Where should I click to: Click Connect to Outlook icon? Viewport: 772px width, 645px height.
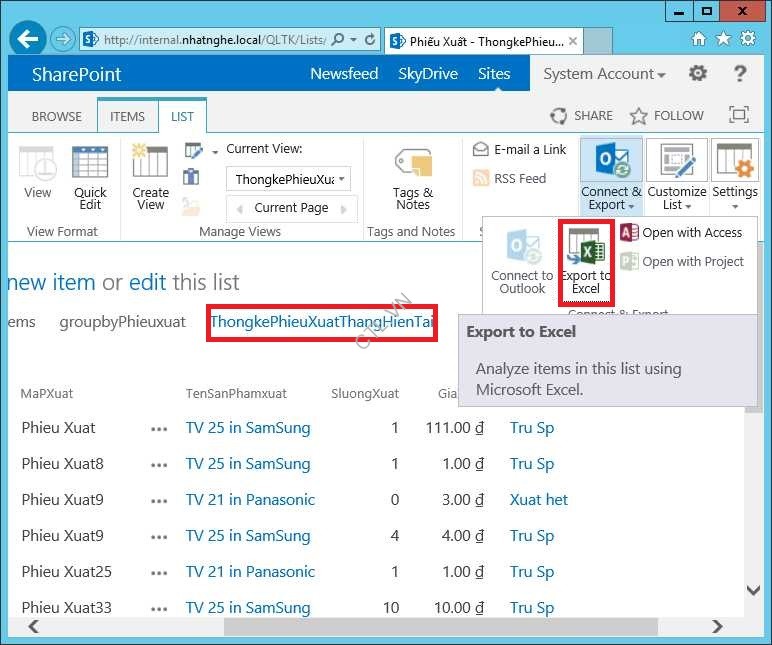tap(521, 248)
